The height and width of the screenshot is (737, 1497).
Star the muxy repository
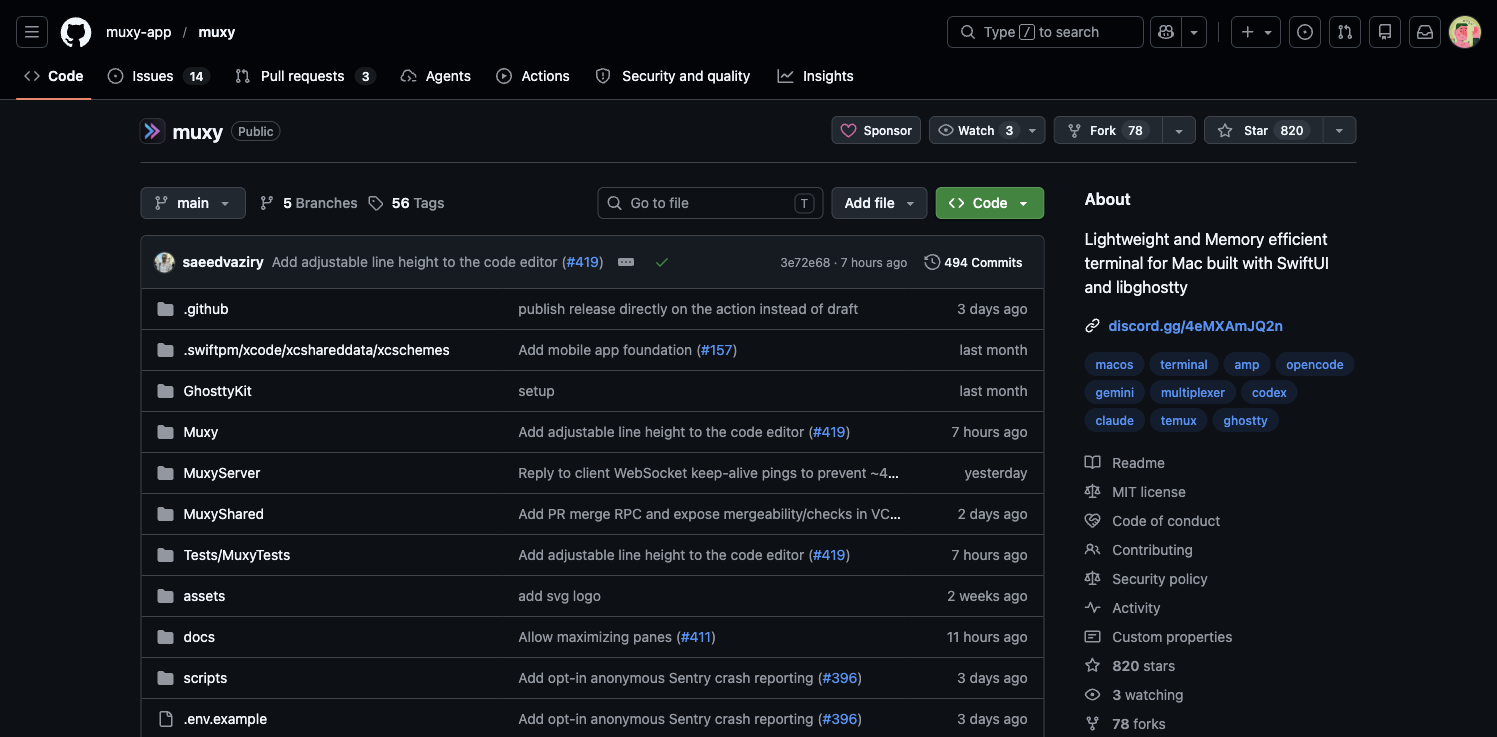coord(1262,131)
